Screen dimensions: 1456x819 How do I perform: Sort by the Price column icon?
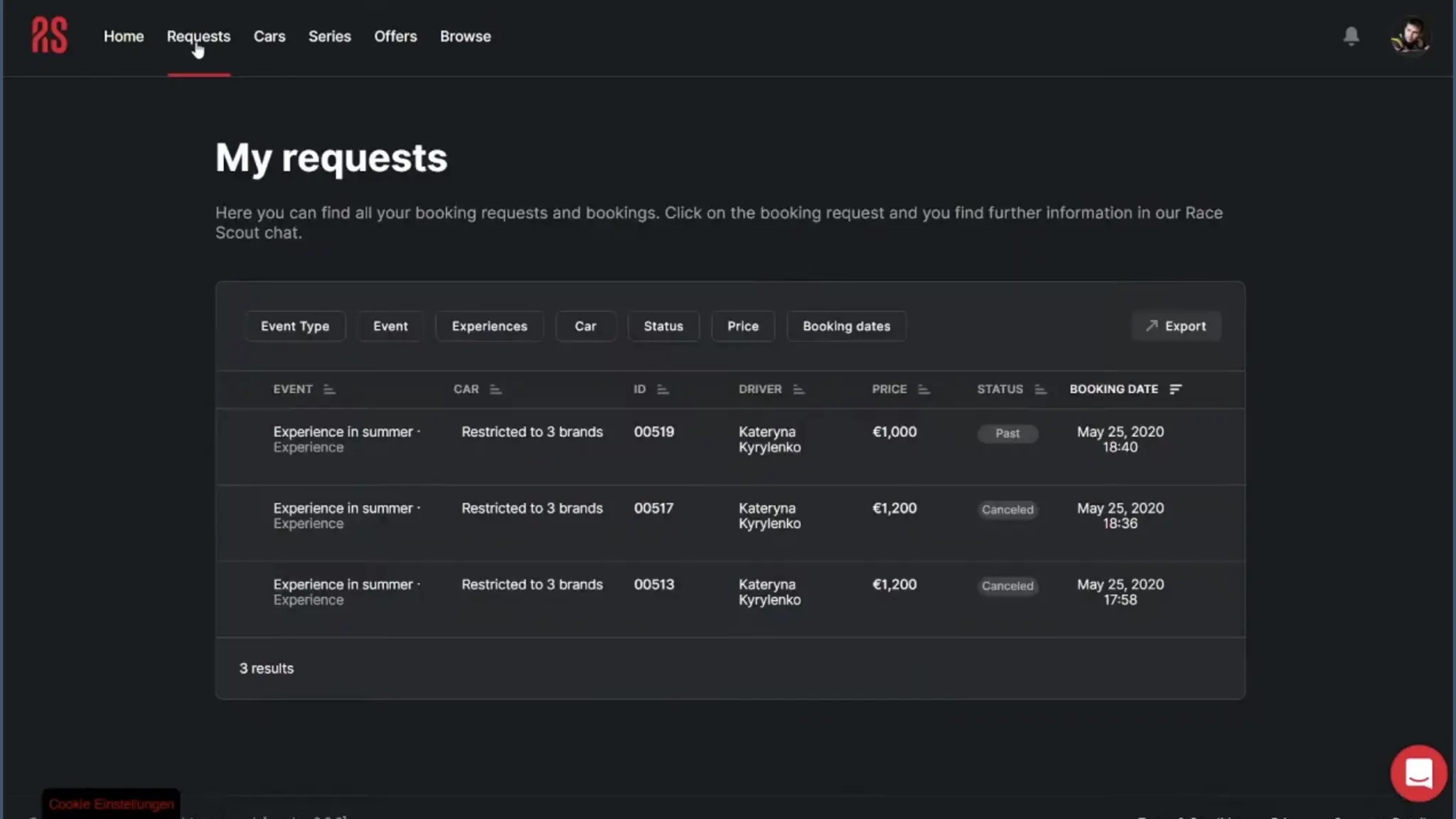[924, 389]
